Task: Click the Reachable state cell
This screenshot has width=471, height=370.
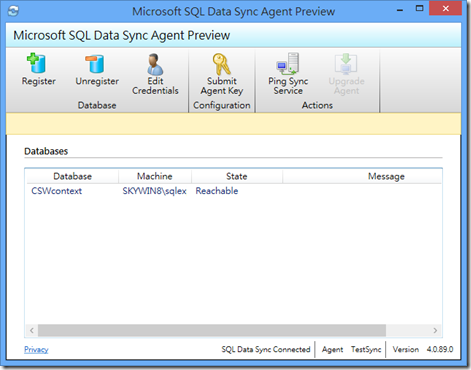Action: (217, 191)
